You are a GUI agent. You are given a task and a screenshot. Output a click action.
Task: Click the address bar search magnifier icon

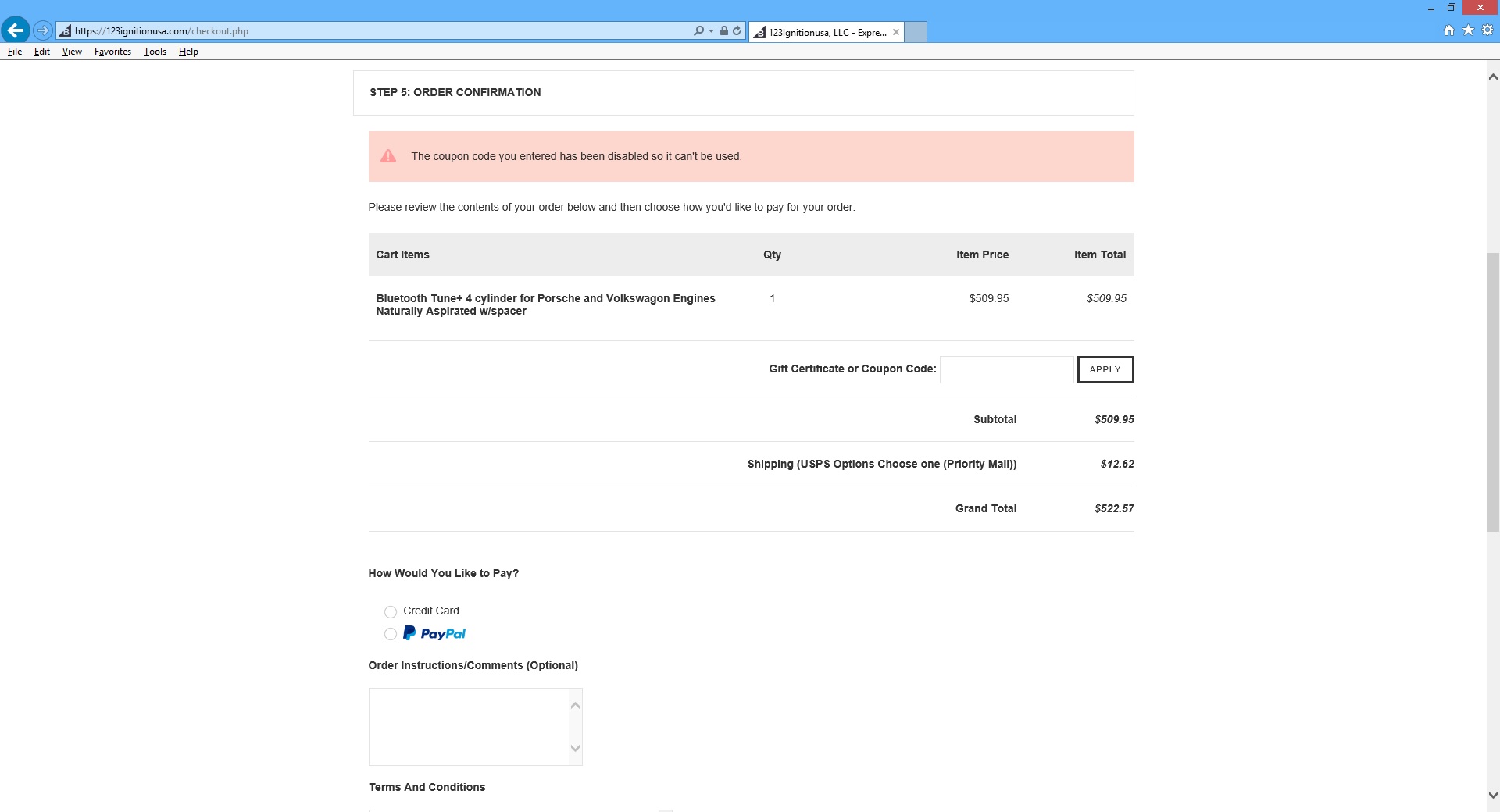pos(698,31)
